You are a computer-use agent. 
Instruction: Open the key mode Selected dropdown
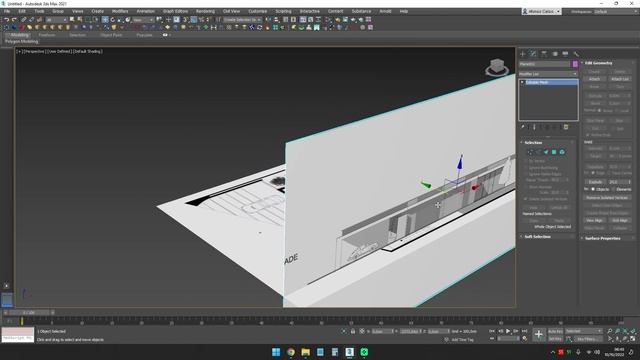[584, 331]
